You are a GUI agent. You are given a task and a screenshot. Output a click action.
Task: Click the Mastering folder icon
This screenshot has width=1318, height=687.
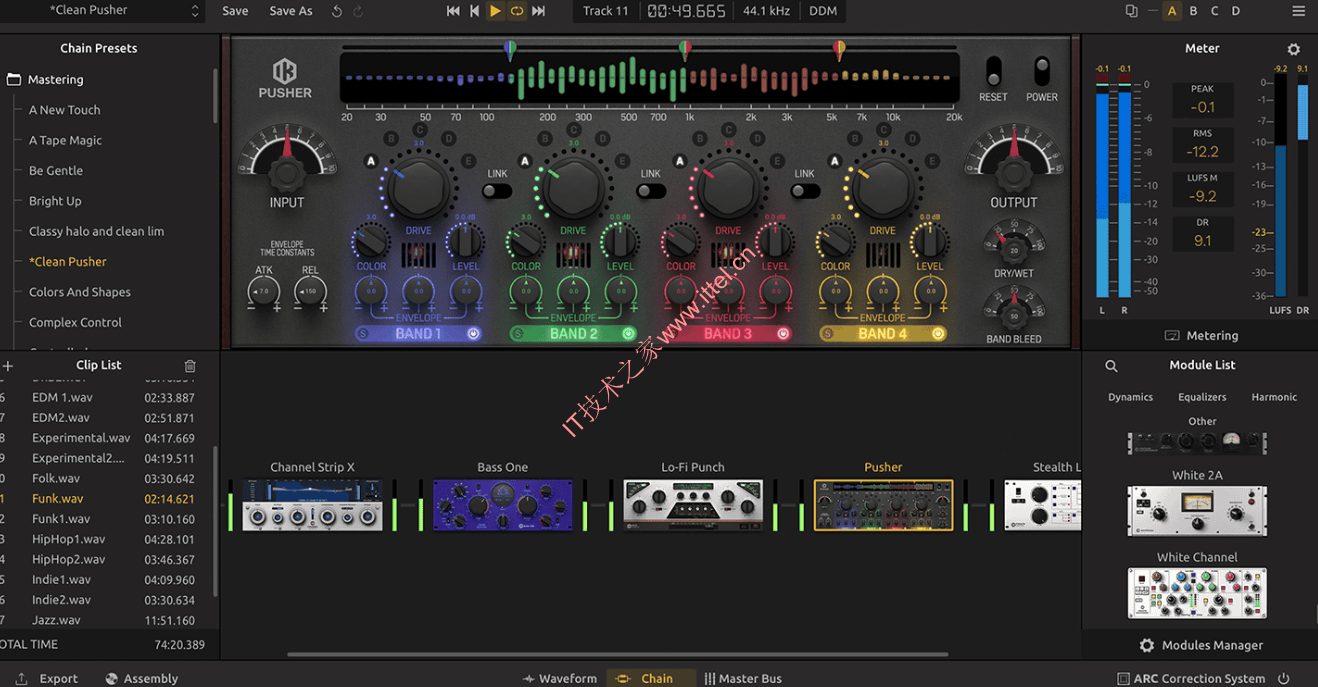(14, 79)
